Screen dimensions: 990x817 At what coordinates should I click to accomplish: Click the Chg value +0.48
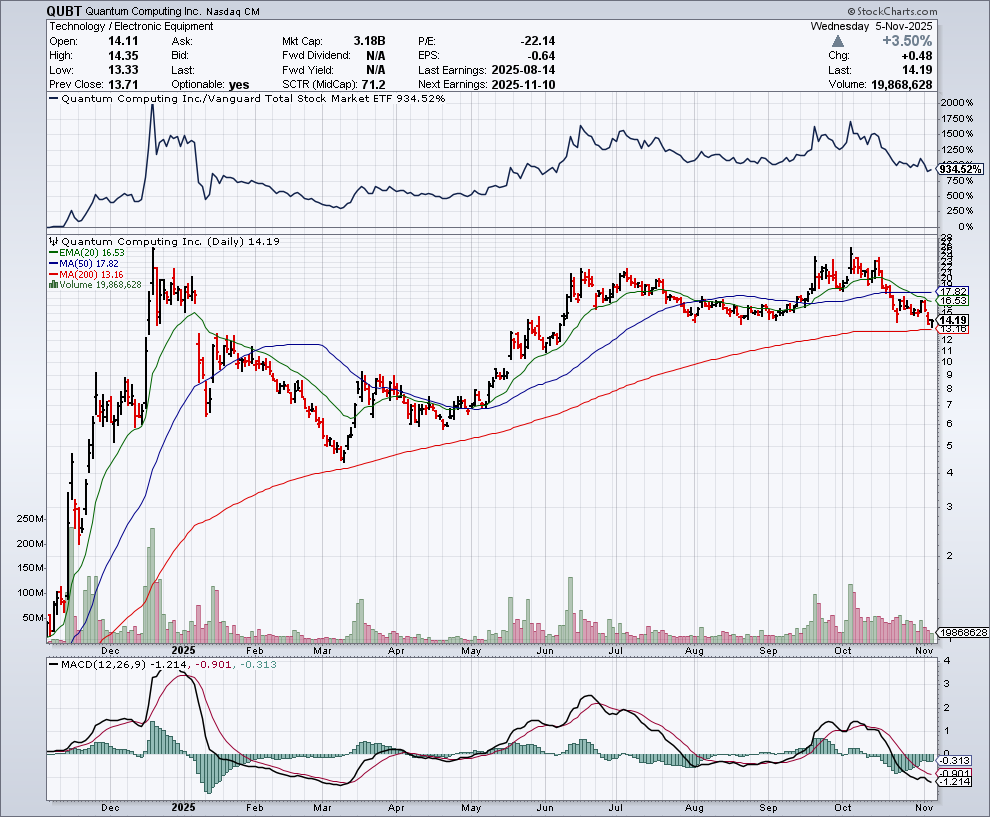pyautogui.click(x=917, y=56)
